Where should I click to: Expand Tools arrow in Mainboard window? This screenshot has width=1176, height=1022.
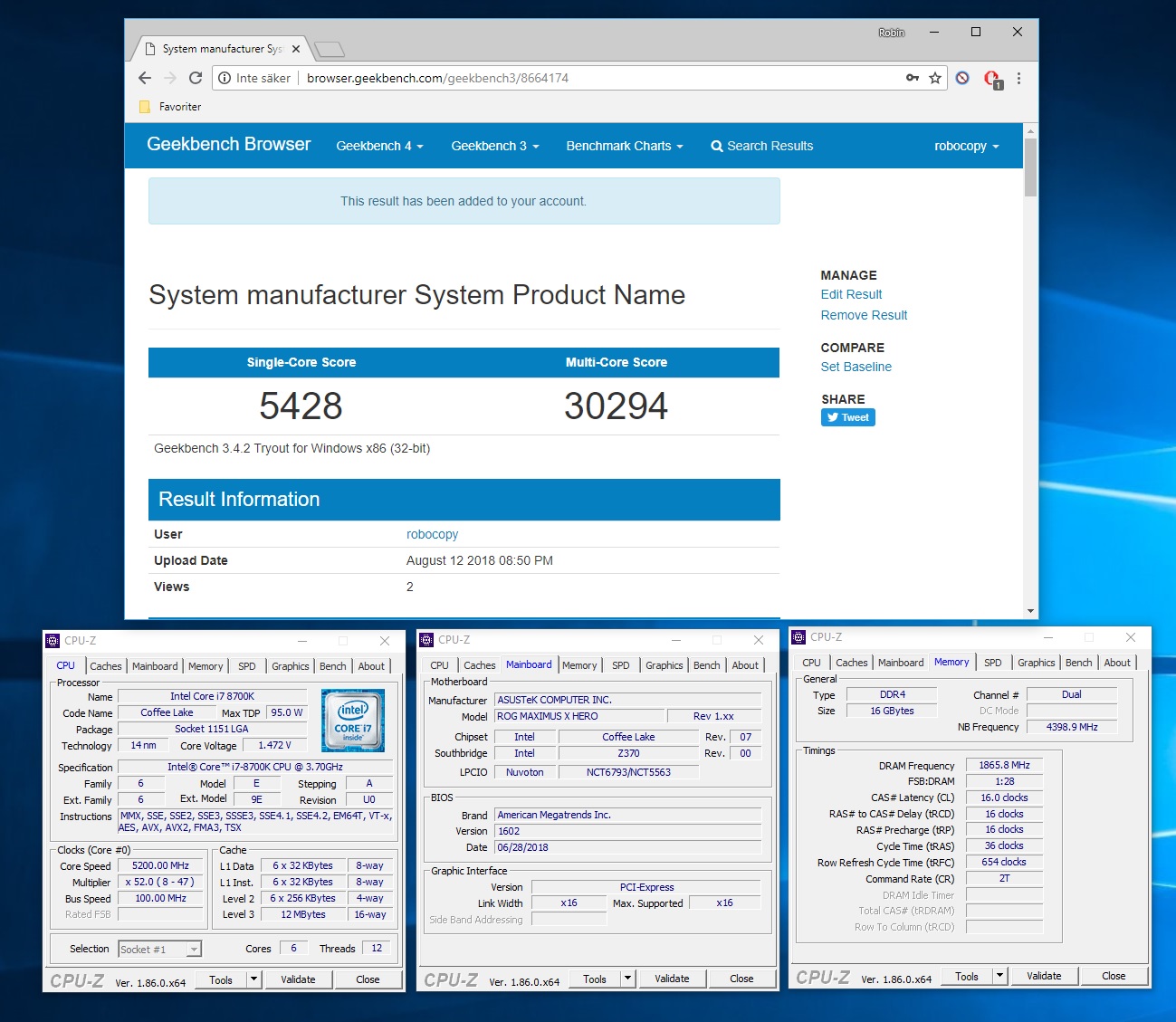point(627,979)
